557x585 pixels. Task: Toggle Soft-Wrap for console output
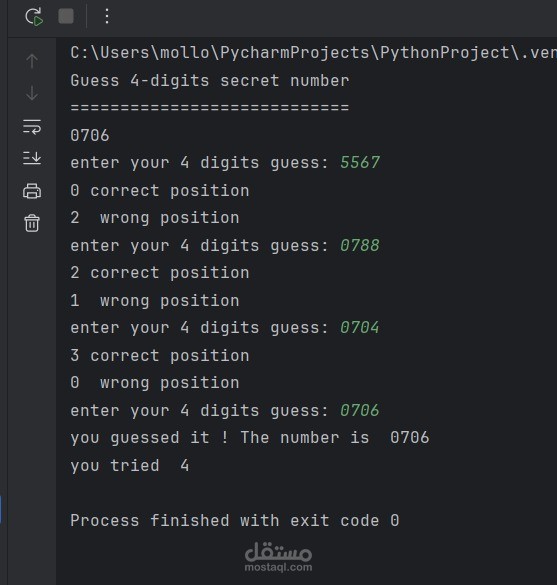pos(32,127)
